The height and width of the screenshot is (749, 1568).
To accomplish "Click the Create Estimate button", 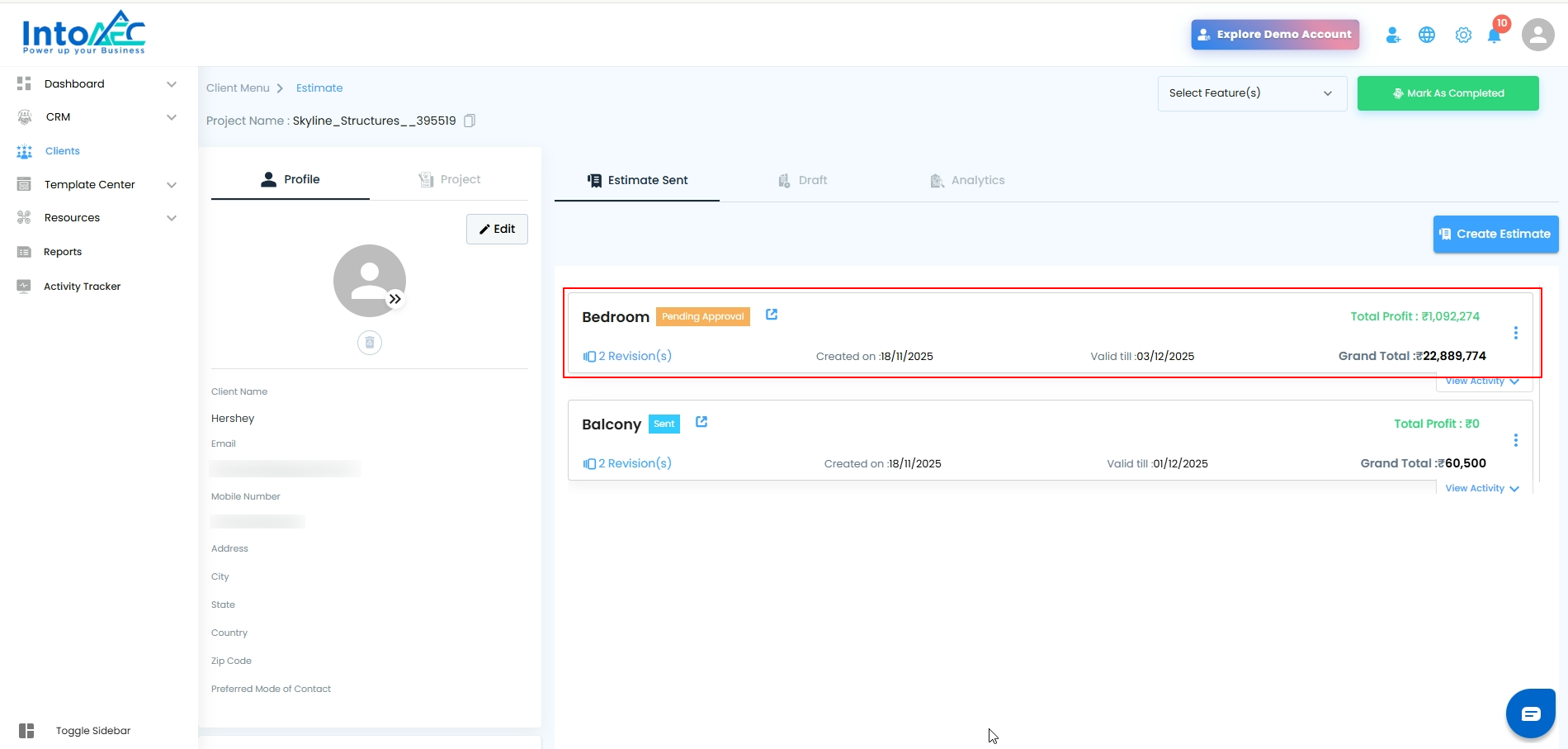I will click(1495, 234).
